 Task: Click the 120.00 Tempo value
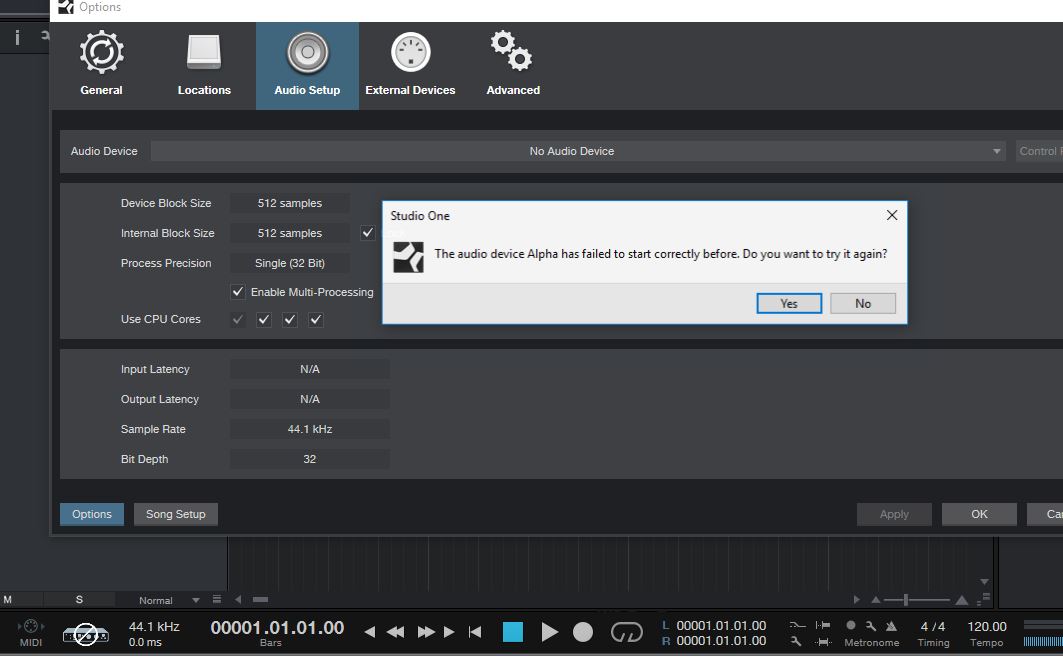[986, 627]
